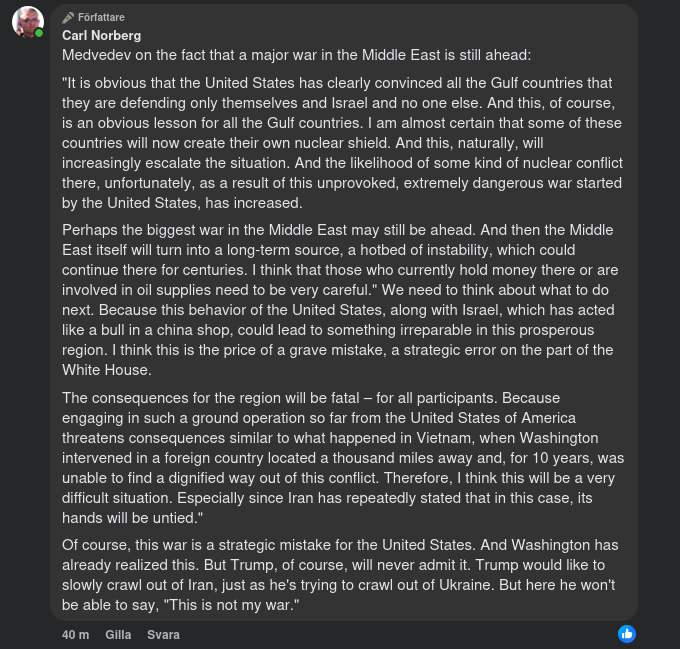Image resolution: width=680 pixels, height=649 pixels.
Task: Click paragraph starting 'The consequences for the region'
Action: point(340,458)
